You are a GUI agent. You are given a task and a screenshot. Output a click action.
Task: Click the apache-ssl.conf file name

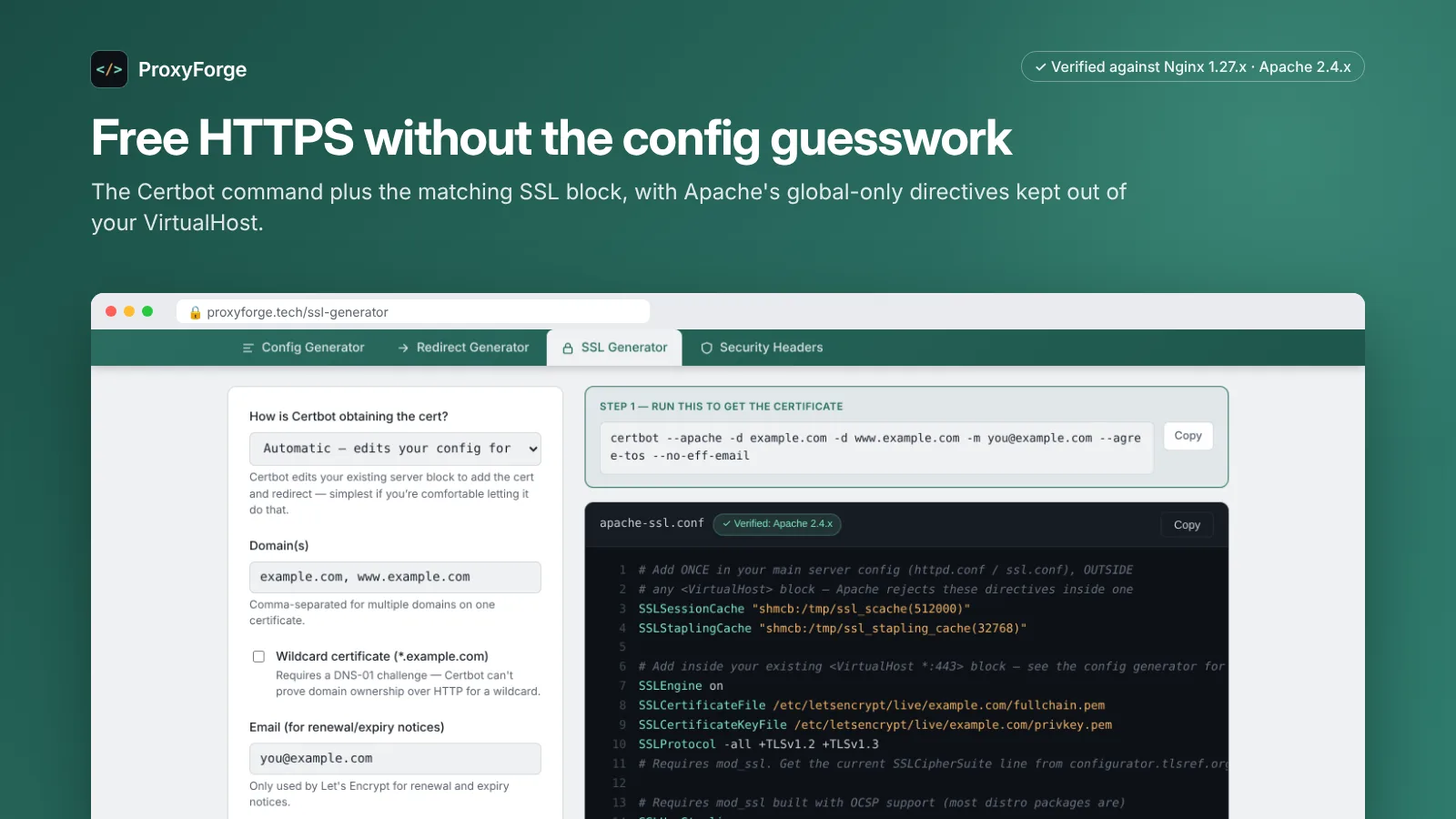(652, 523)
